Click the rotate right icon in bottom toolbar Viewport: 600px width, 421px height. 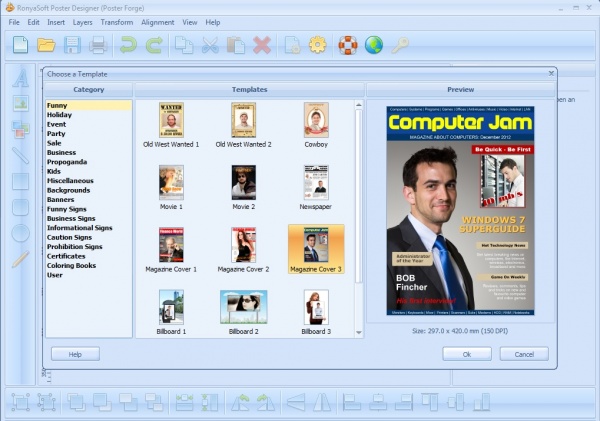click(266, 403)
